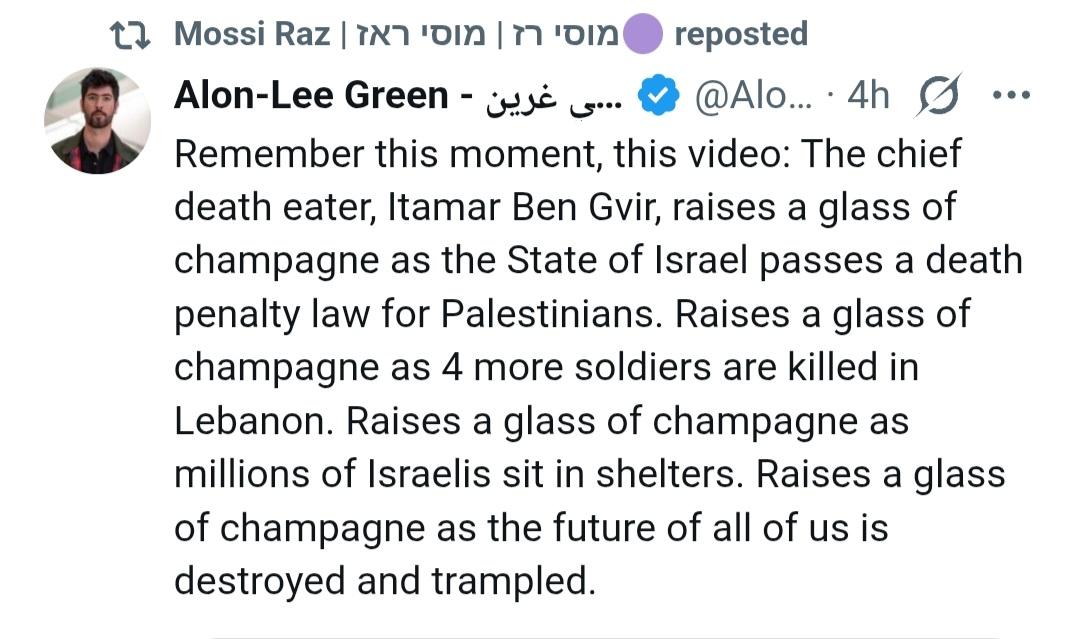Click the purple circle emoji beside the reposter name
This screenshot has width=1080, height=639.
(643, 35)
